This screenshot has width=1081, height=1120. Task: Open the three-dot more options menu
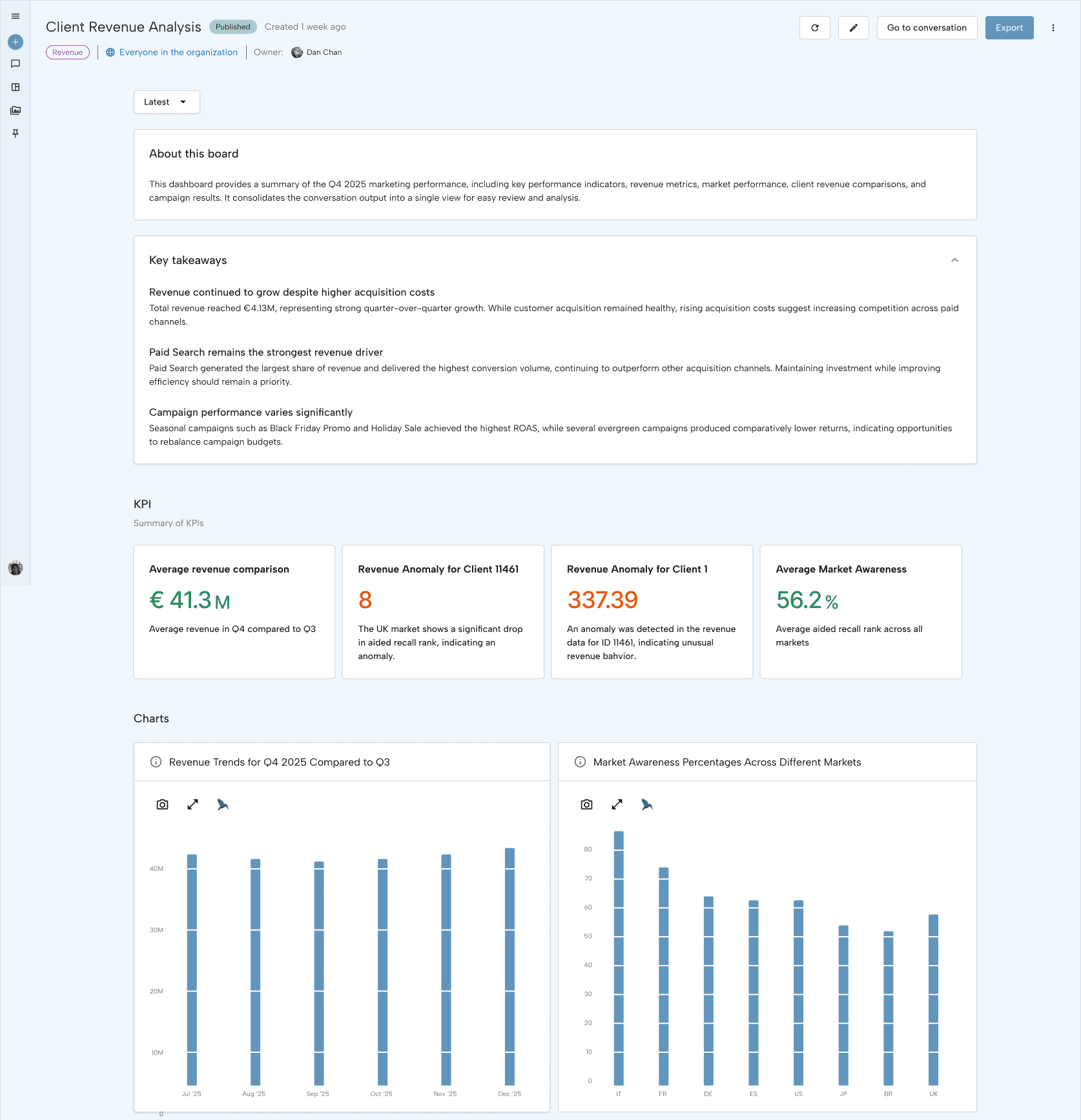(1053, 28)
